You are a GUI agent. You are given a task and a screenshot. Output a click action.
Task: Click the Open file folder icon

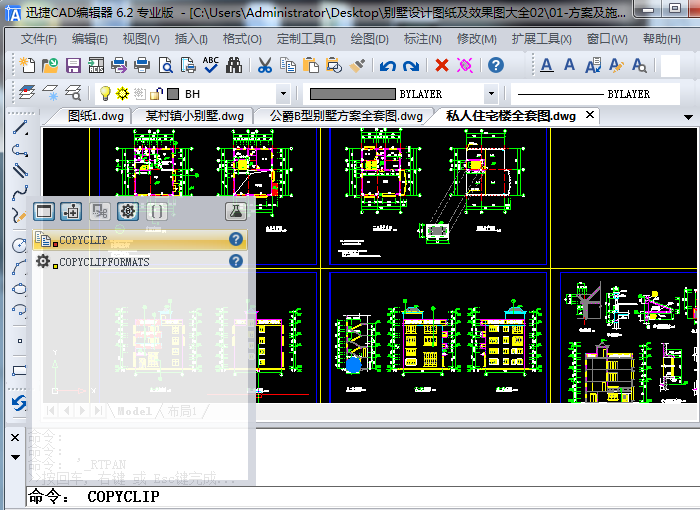tap(50, 65)
